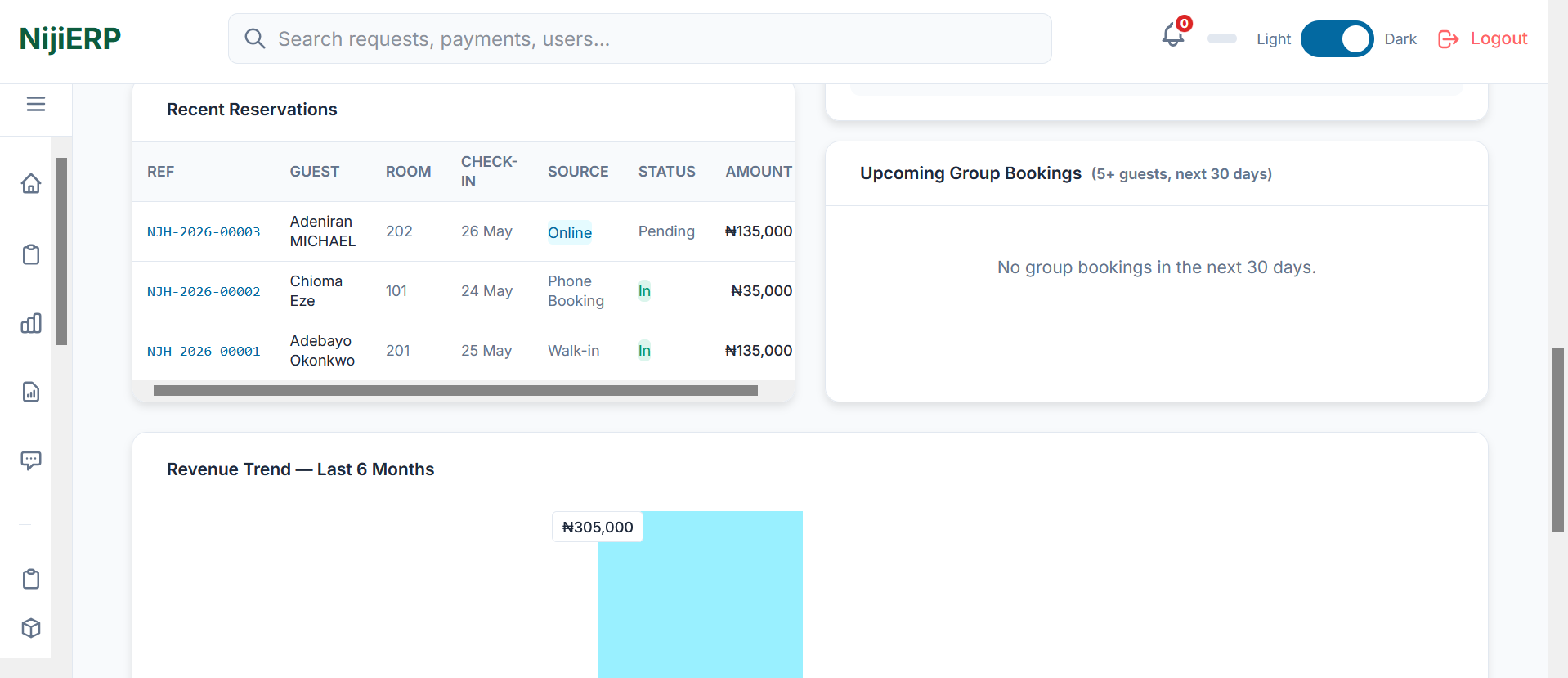The height and width of the screenshot is (678, 1568).
Task: Click the Pending status cell
Action: (666, 231)
